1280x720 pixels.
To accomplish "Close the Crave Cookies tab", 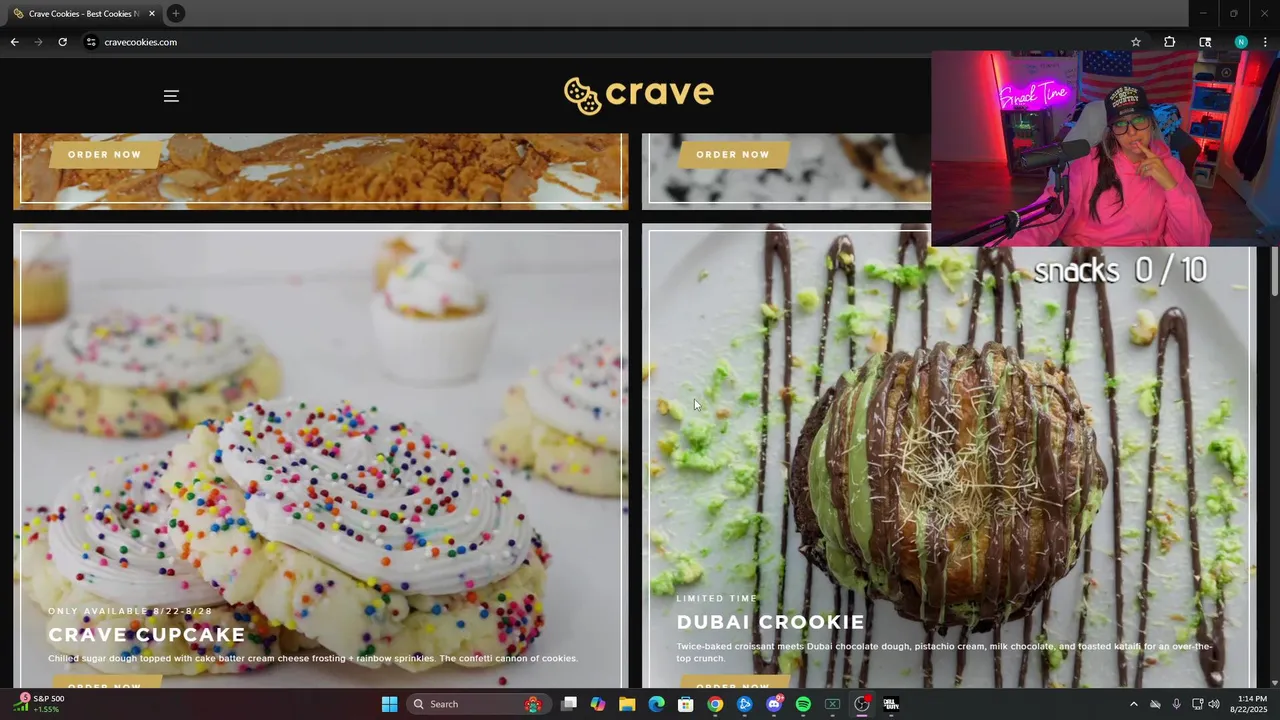I will [152, 14].
